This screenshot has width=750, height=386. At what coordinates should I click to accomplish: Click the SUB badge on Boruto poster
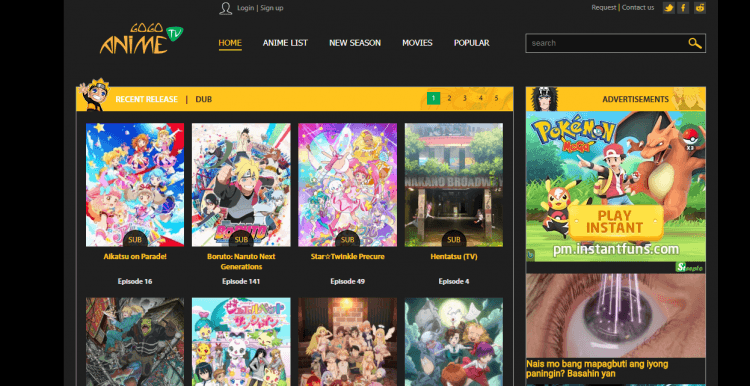(x=241, y=239)
